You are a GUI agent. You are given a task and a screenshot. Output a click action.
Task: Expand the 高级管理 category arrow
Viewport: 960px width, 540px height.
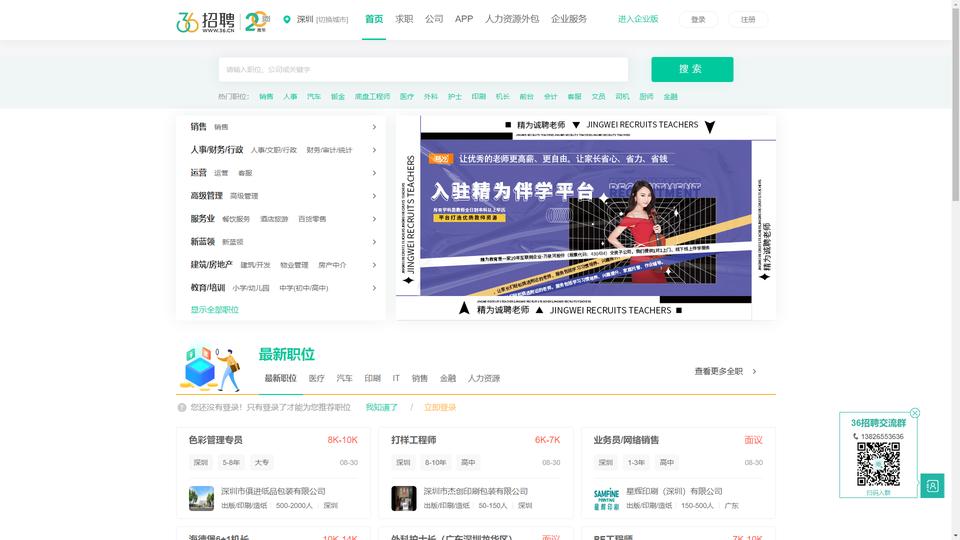click(x=374, y=196)
